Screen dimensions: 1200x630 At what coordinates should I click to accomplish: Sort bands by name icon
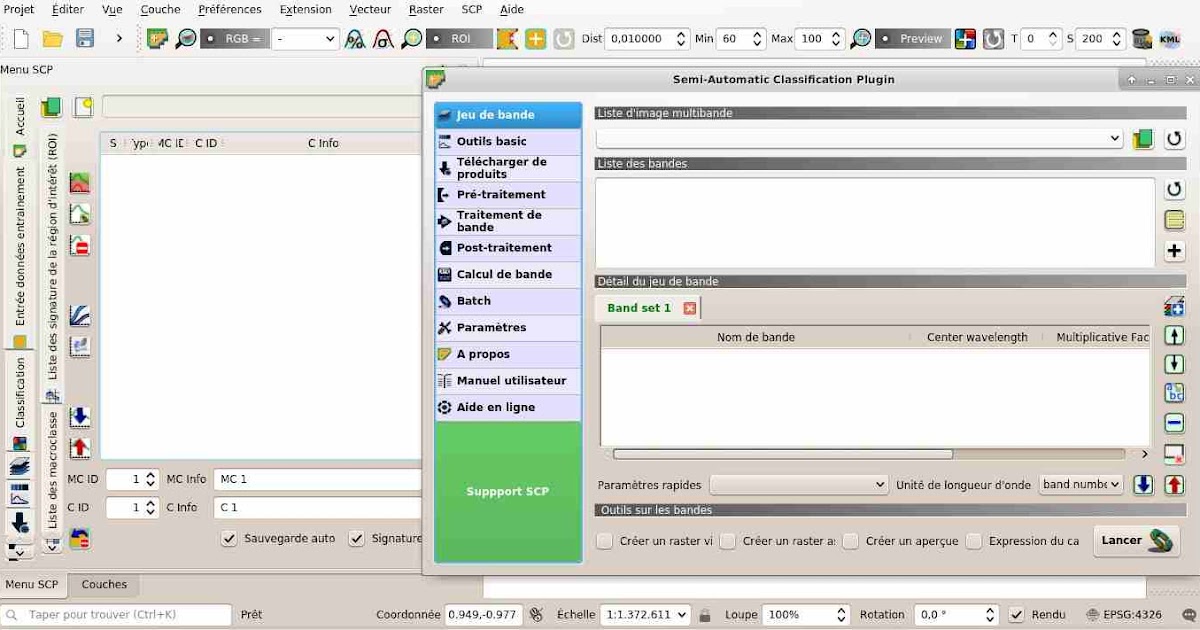click(x=1175, y=393)
